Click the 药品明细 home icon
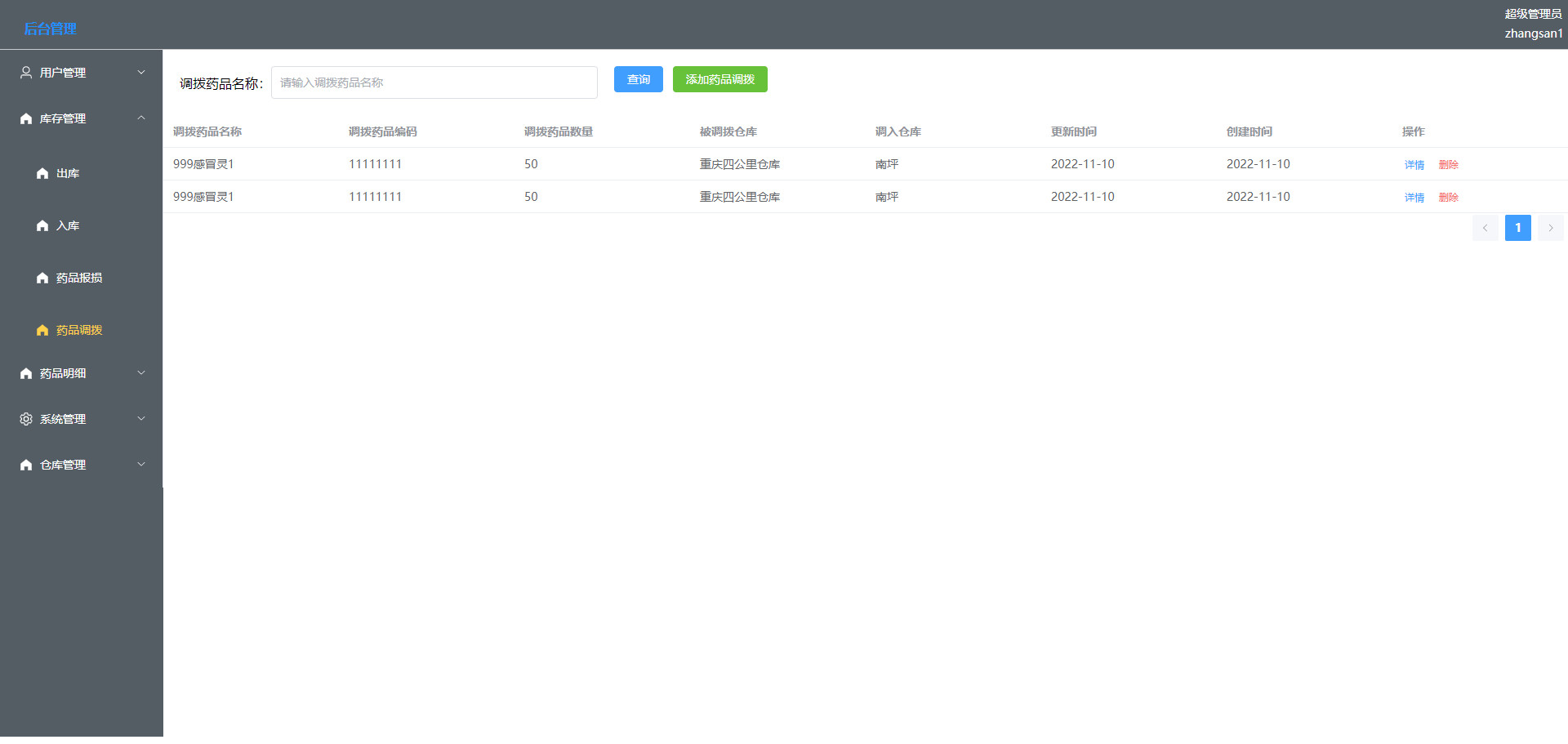1568x744 pixels. click(26, 373)
